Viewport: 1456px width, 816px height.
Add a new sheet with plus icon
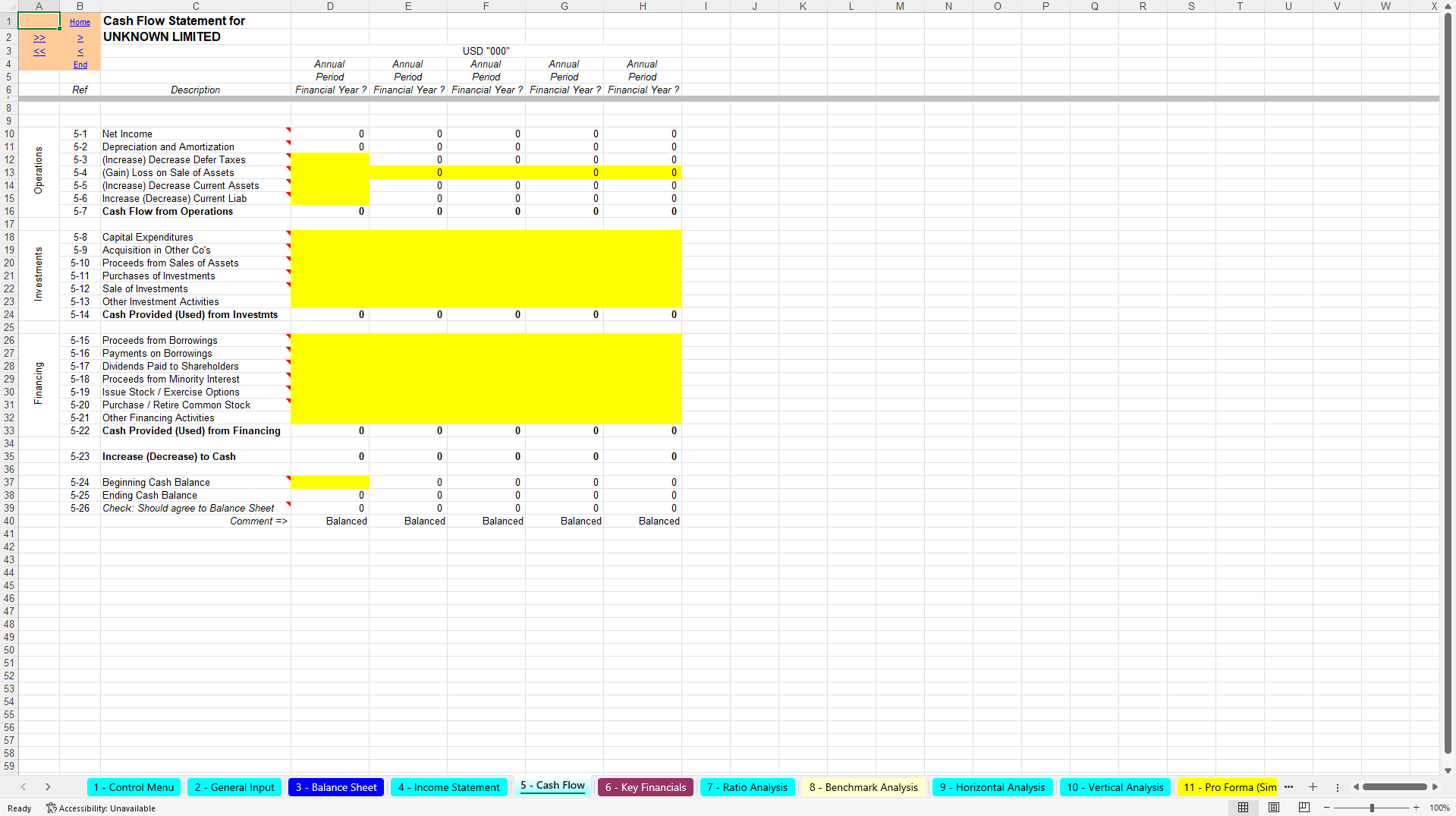click(1313, 787)
